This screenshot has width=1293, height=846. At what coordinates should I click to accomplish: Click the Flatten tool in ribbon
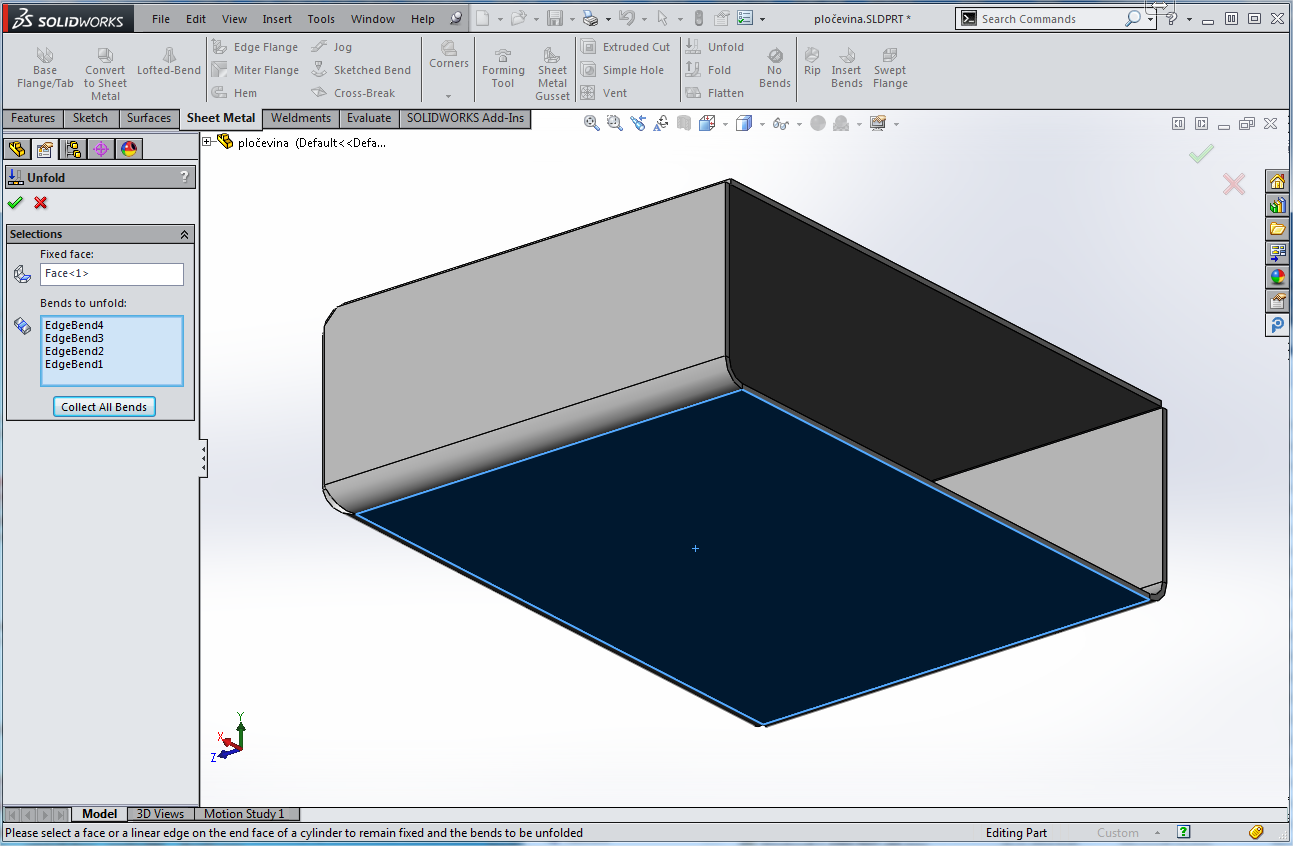point(715,93)
